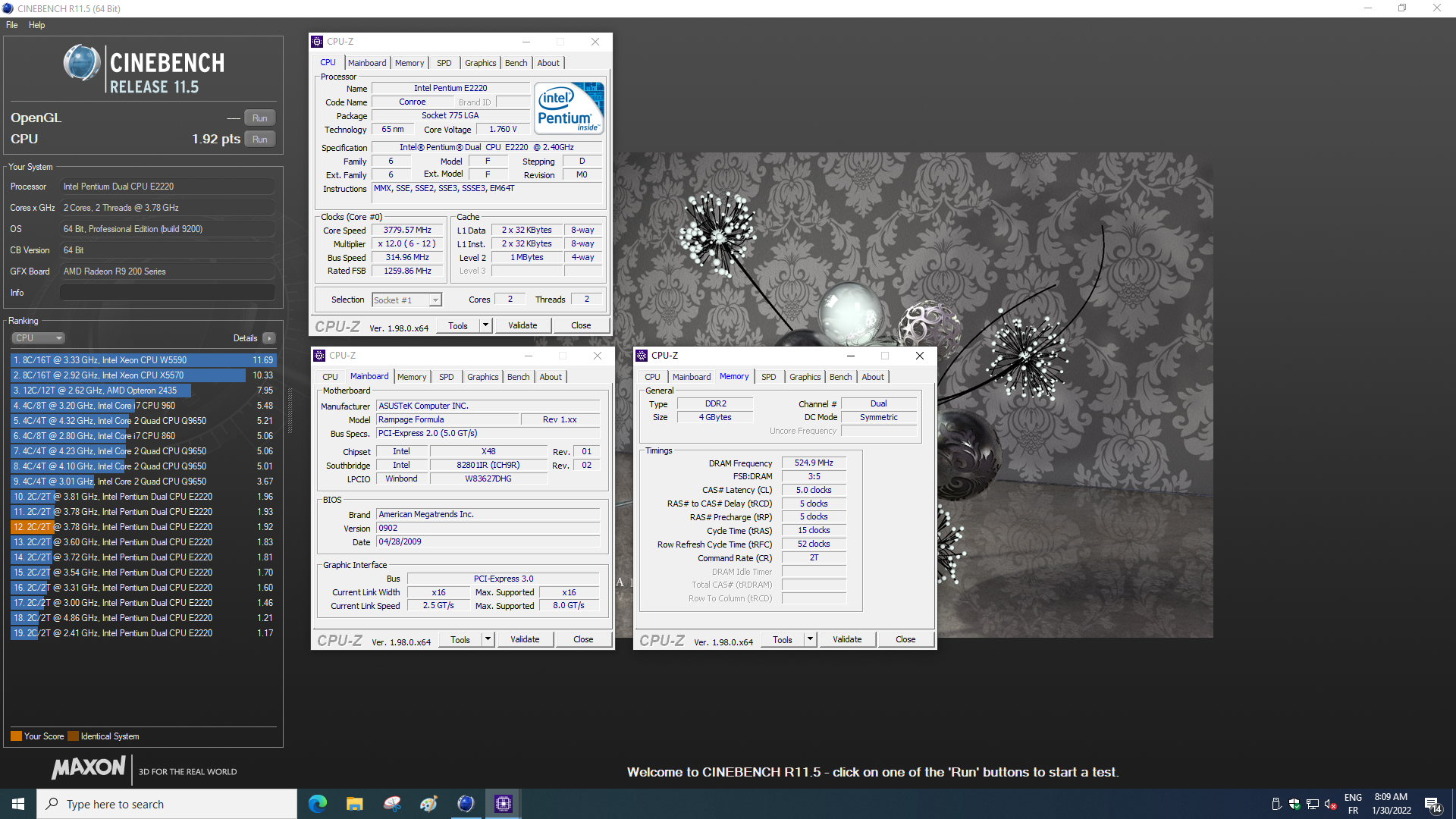The image size is (1456, 819).
Task: Open the Help menu in Cinebench
Action: (36, 25)
